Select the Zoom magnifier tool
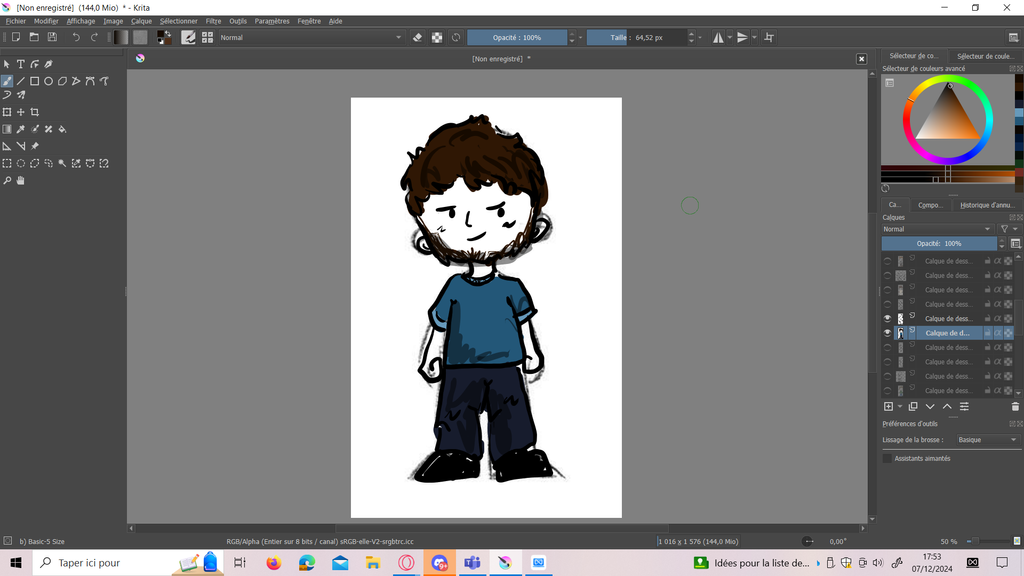 (x=6, y=181)
